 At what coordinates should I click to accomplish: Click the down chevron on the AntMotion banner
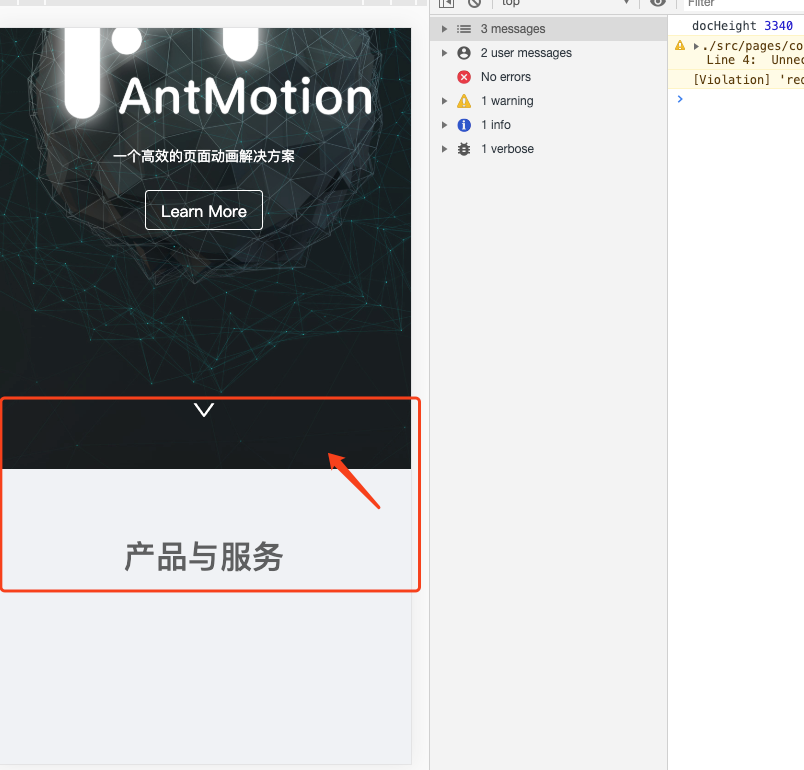point(204,409)
